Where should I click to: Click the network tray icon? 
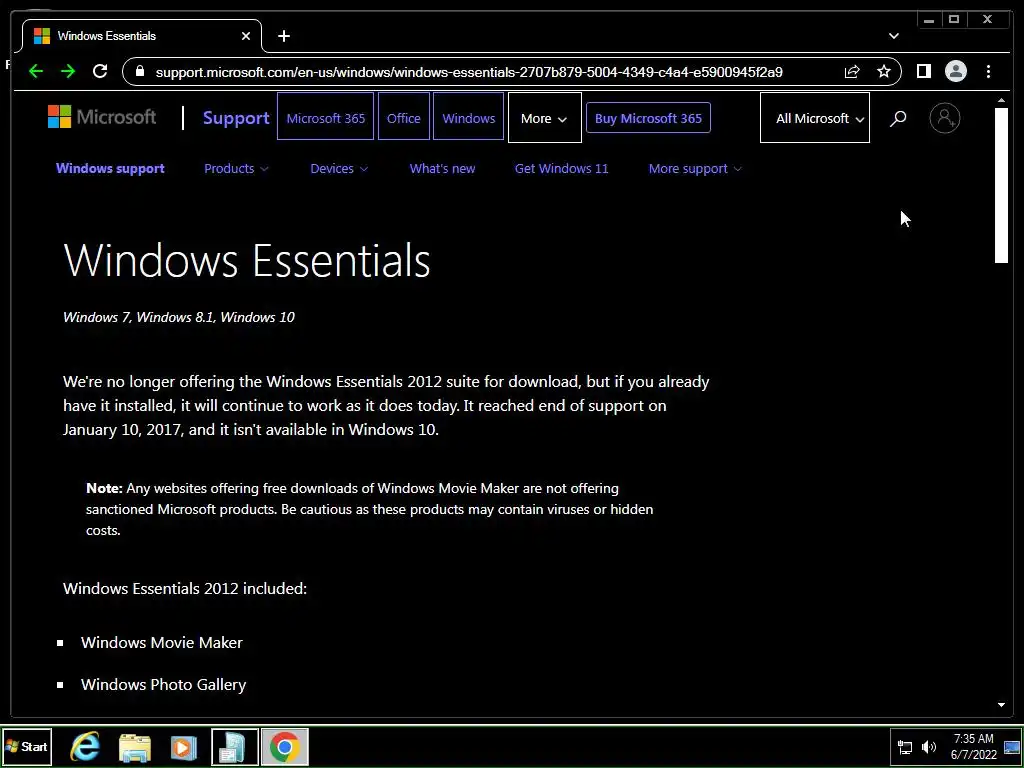click(905, 747)
